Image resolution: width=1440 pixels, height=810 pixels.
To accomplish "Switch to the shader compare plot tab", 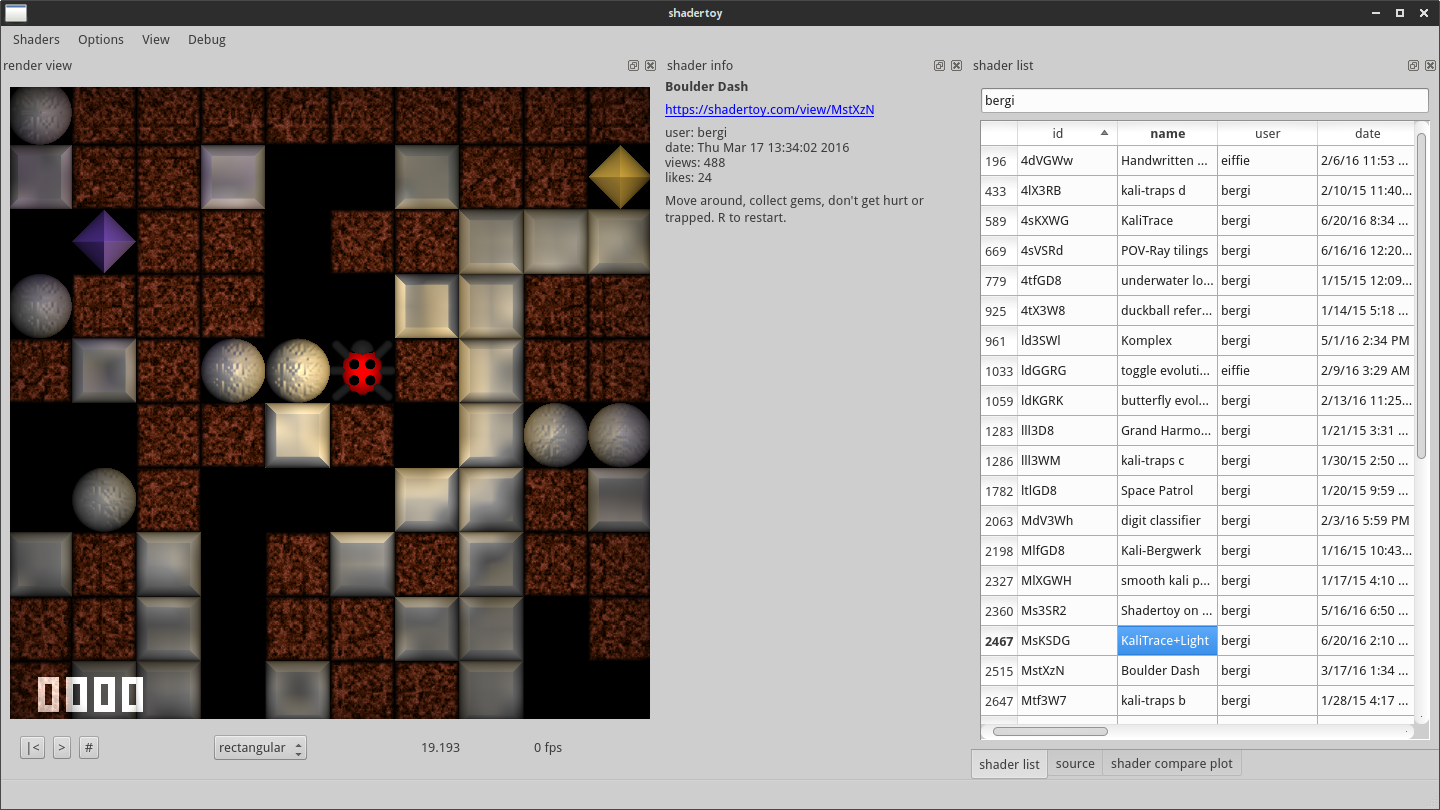I will tap(1172, 763).
